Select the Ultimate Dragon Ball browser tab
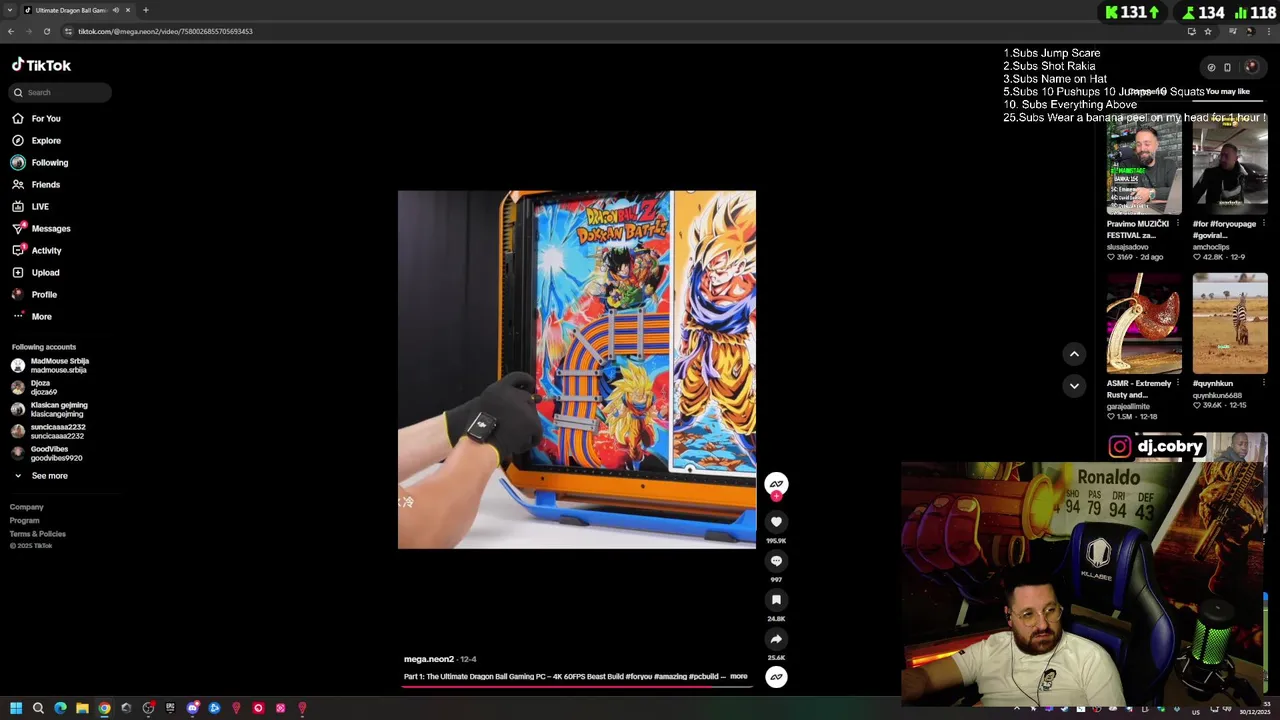This screenshot has width=1280, height=720. tap(77, 10)
